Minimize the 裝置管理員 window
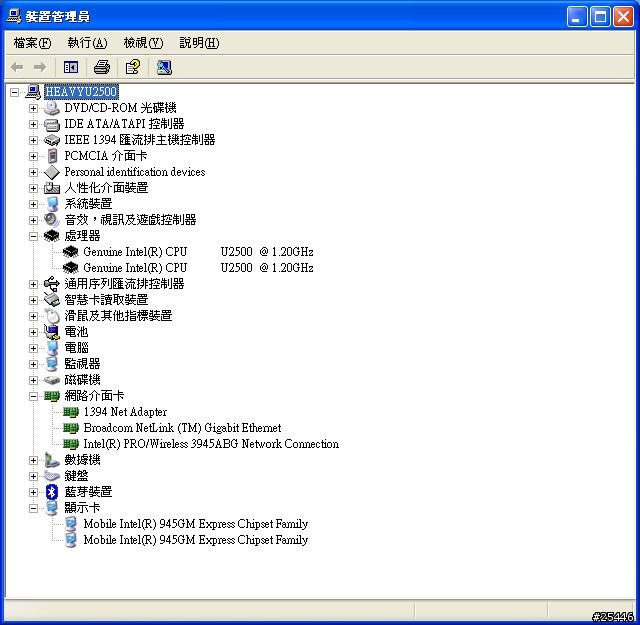 577,17
